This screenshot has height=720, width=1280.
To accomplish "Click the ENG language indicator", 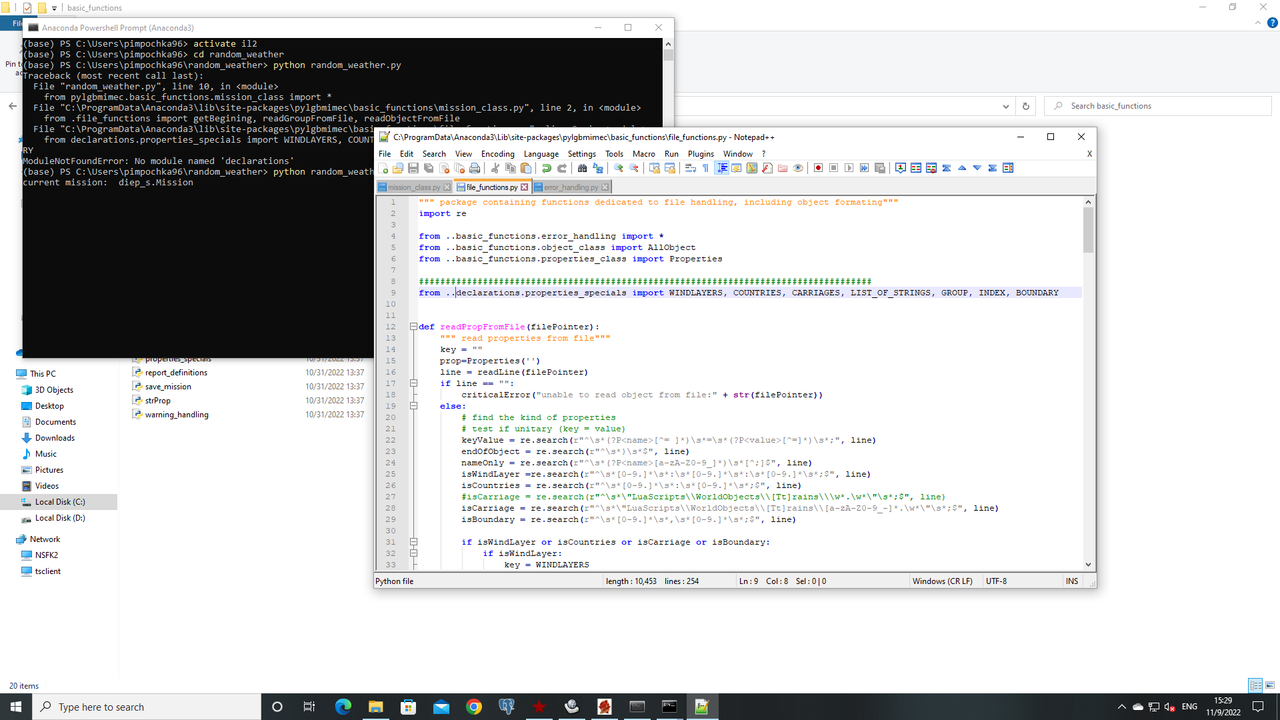I will tap(1189, 707).
